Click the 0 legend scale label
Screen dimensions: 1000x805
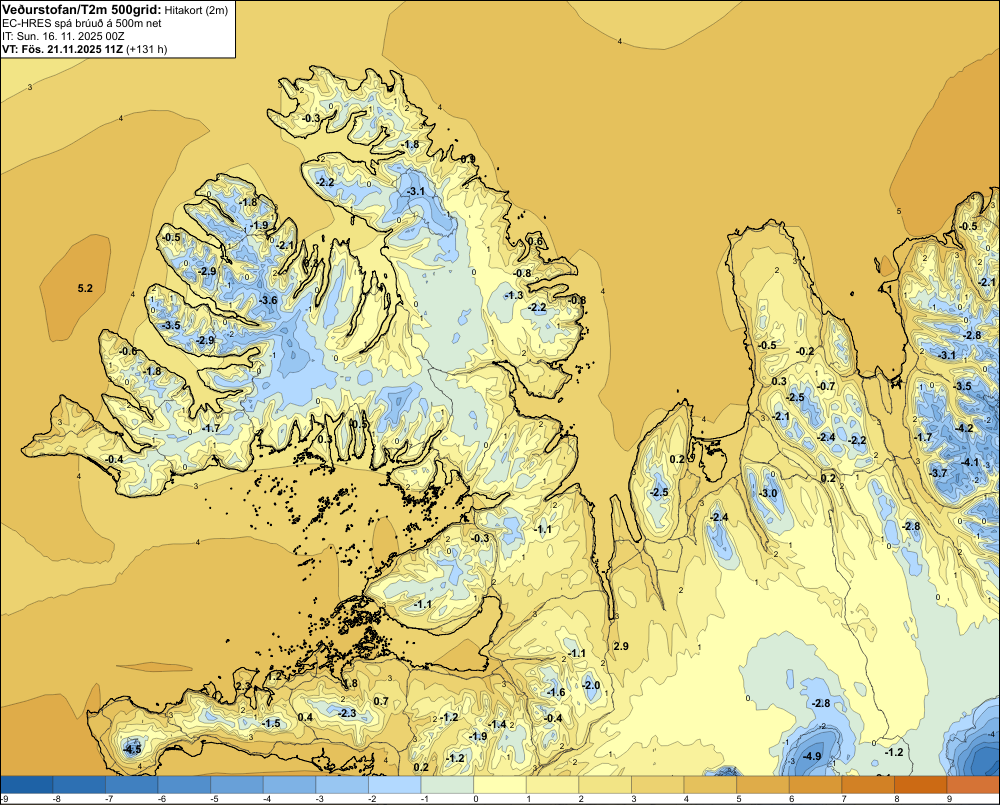coord(476,799)
